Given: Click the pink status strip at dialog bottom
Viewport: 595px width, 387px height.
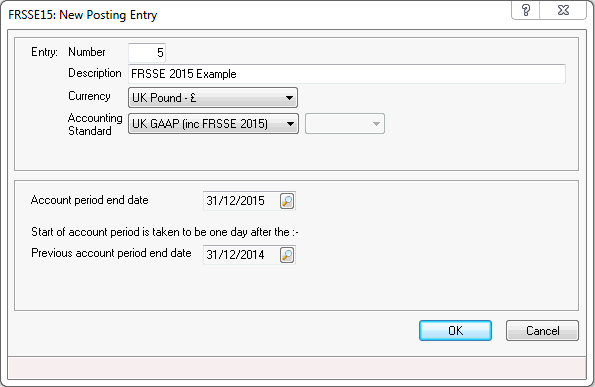Looking at the screenshot, I should point(297,368).
